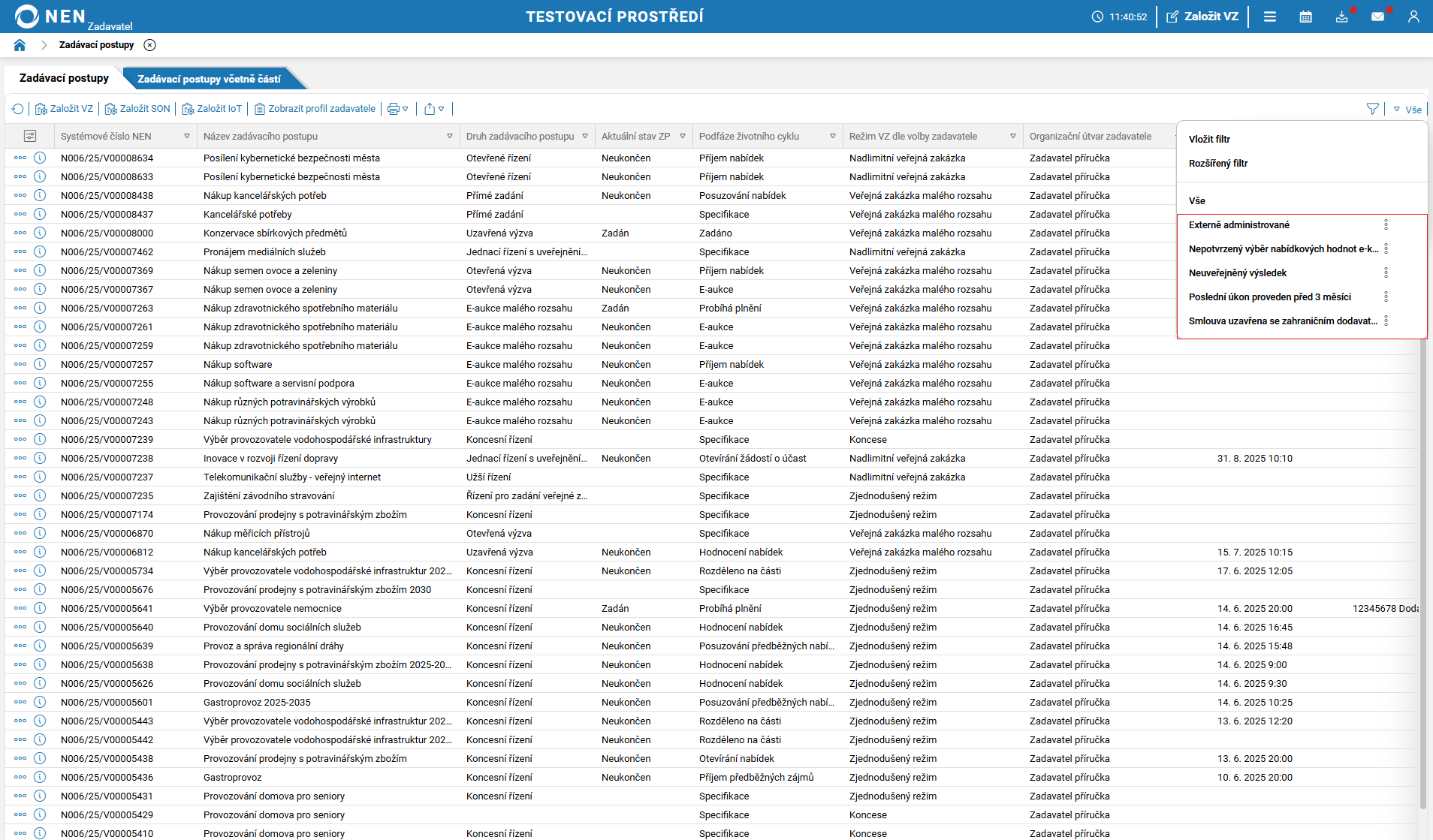The height and width of the screenshot is (840, 1433).
Task: Select Rozšířený filtr in the filter menu
Action: coord(1218,163)
